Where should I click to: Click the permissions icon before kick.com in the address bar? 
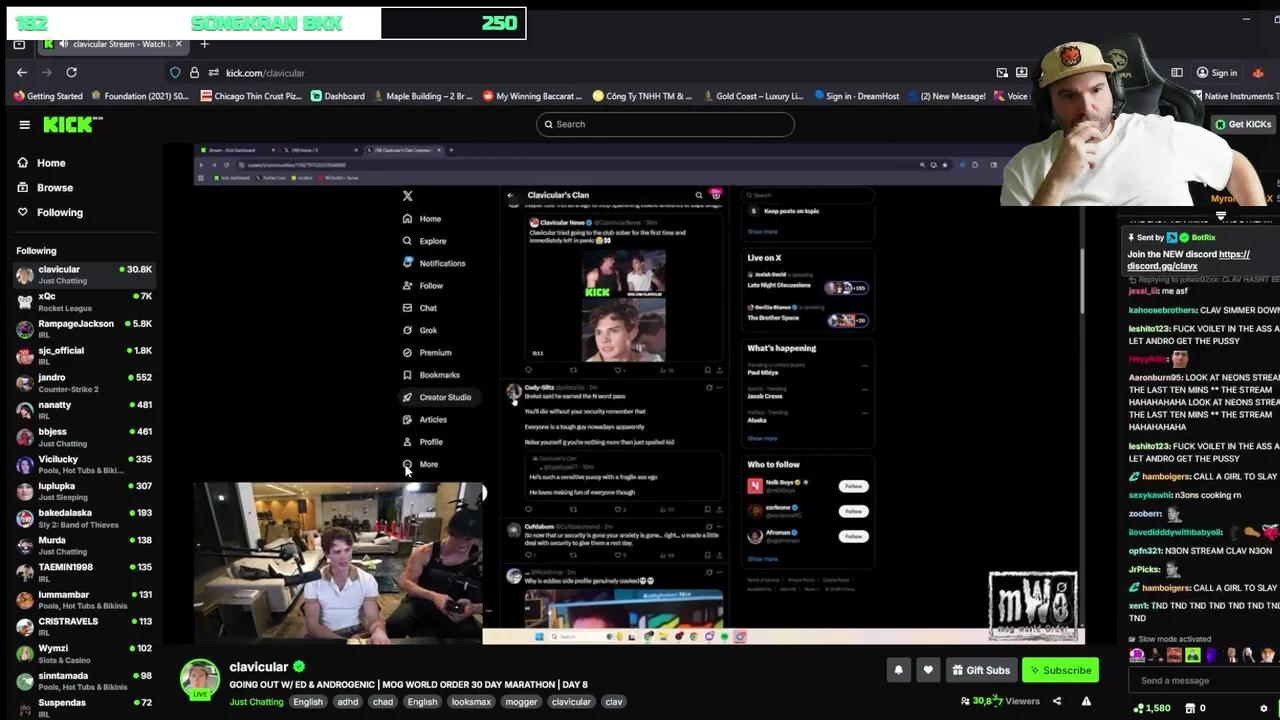pos(213,73)
